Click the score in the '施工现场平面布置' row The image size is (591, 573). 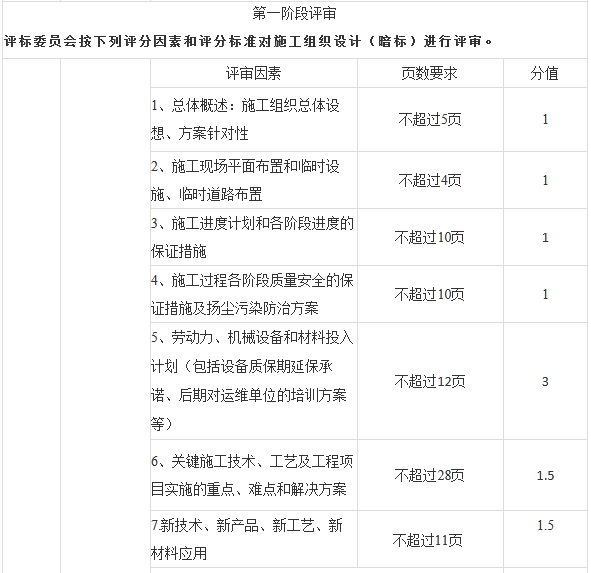(545, 180)
